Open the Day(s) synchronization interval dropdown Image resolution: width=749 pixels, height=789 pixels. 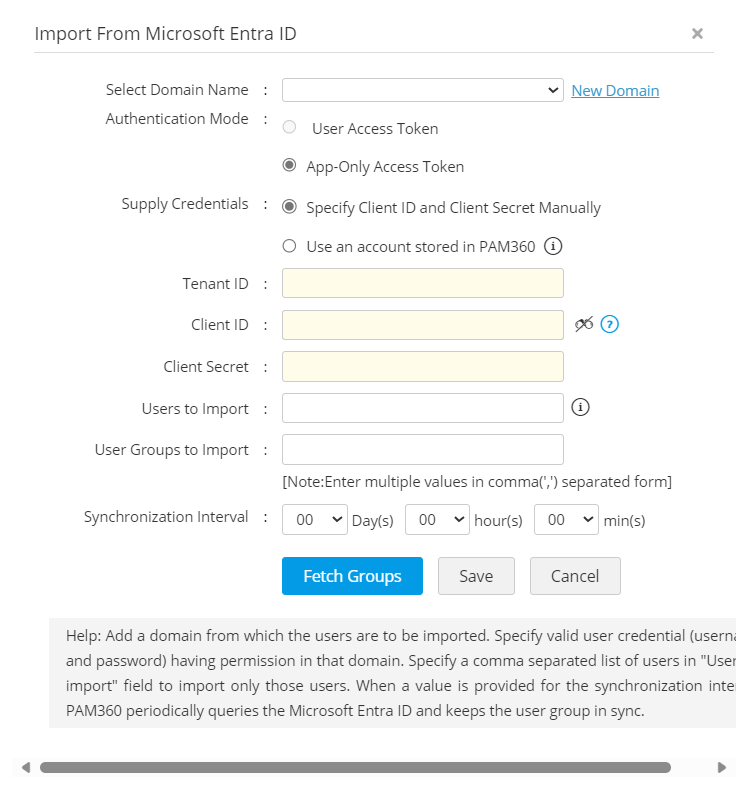click(315, 520)
